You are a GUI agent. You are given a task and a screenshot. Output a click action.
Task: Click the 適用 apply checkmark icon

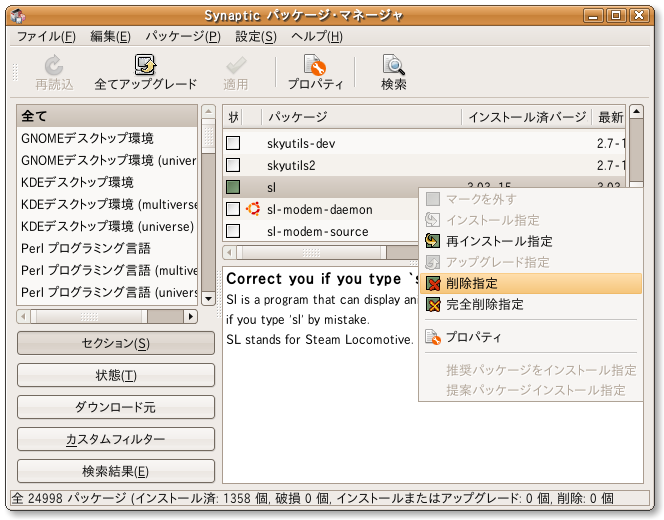coord(236,66)
